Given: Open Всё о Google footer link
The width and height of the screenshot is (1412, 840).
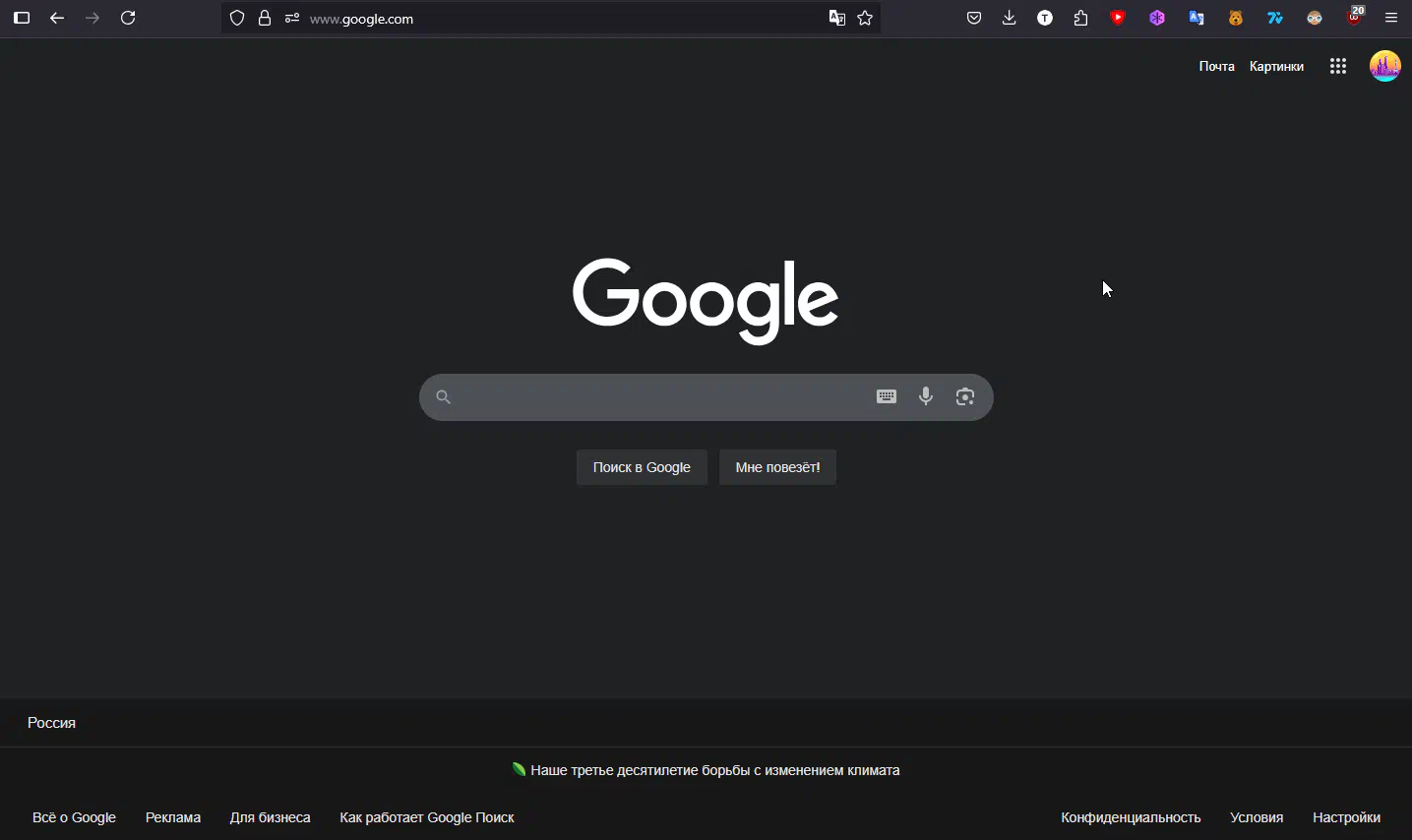Looking at the screenshot, I should point(74,817).
